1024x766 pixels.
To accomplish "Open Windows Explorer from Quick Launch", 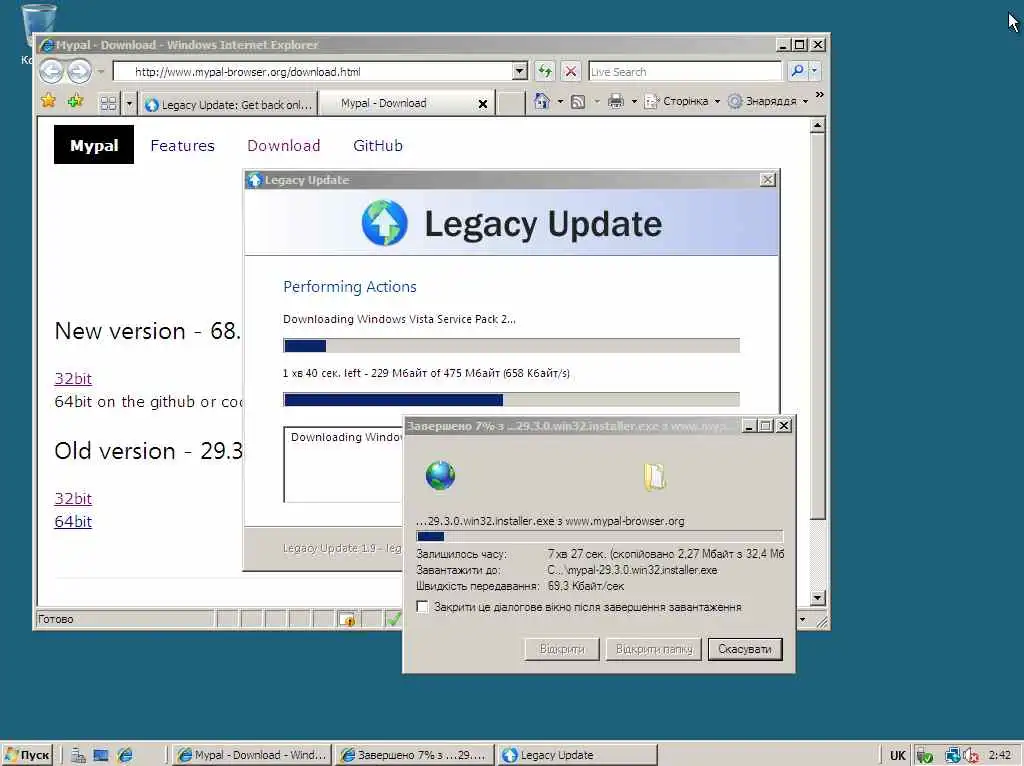I will [78, 756].
